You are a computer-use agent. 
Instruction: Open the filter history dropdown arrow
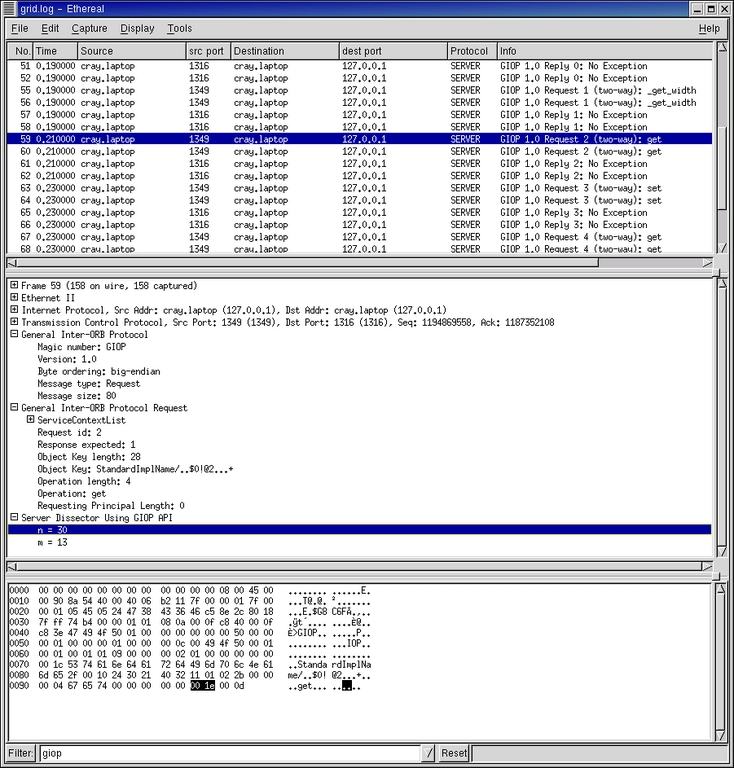click(x=428, y=753)
